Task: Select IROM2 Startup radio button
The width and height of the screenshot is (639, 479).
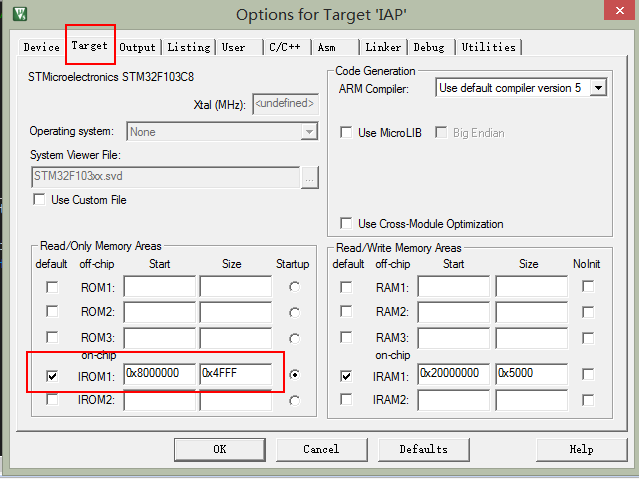Action: 294,401
